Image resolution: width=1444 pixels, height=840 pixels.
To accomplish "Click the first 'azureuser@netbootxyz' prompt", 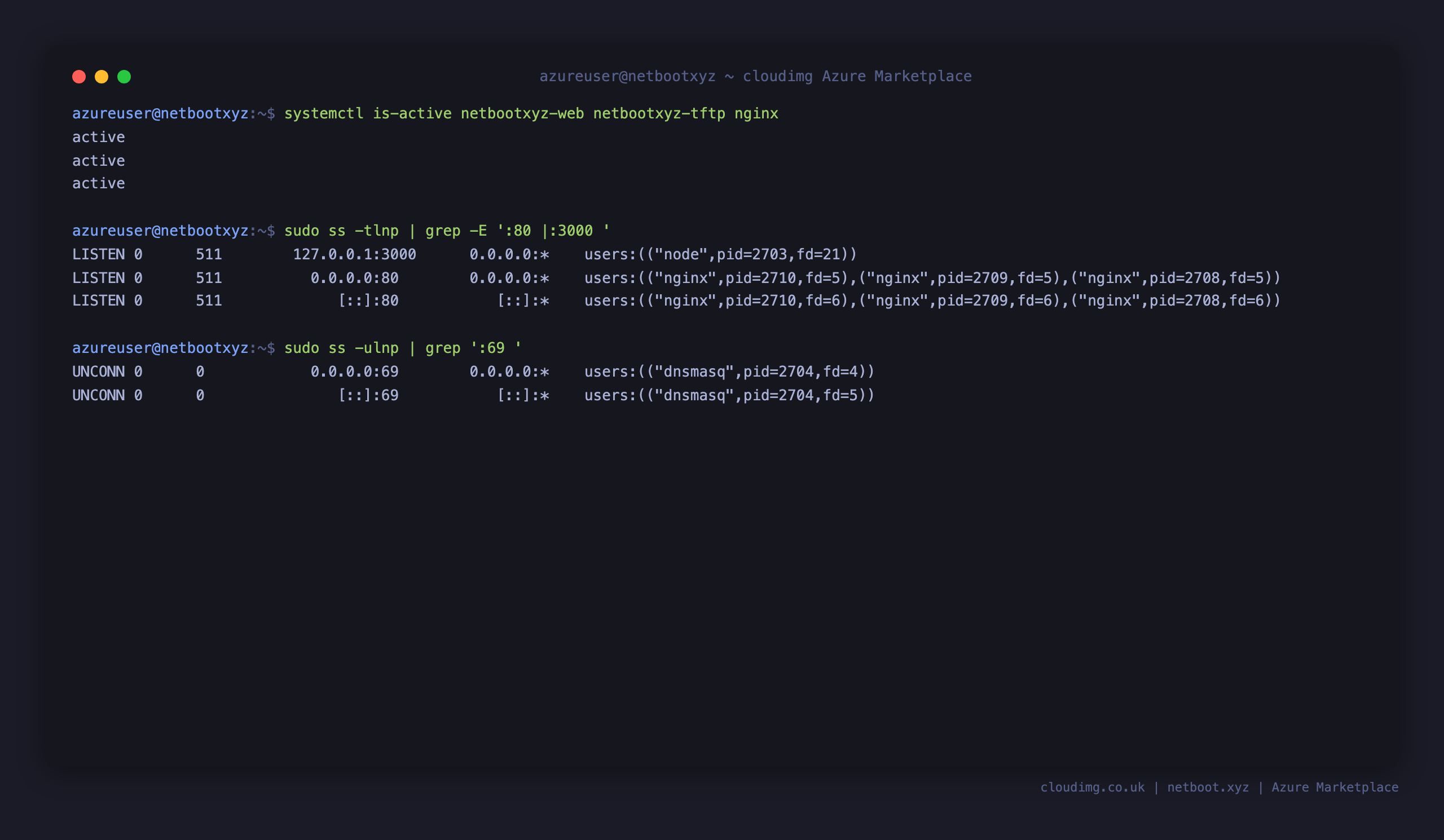I will (160, 113).
